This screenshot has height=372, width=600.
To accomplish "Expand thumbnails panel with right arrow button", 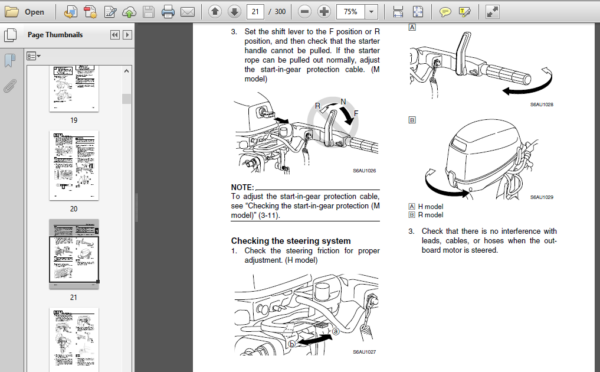I will [x=127, y=35].
